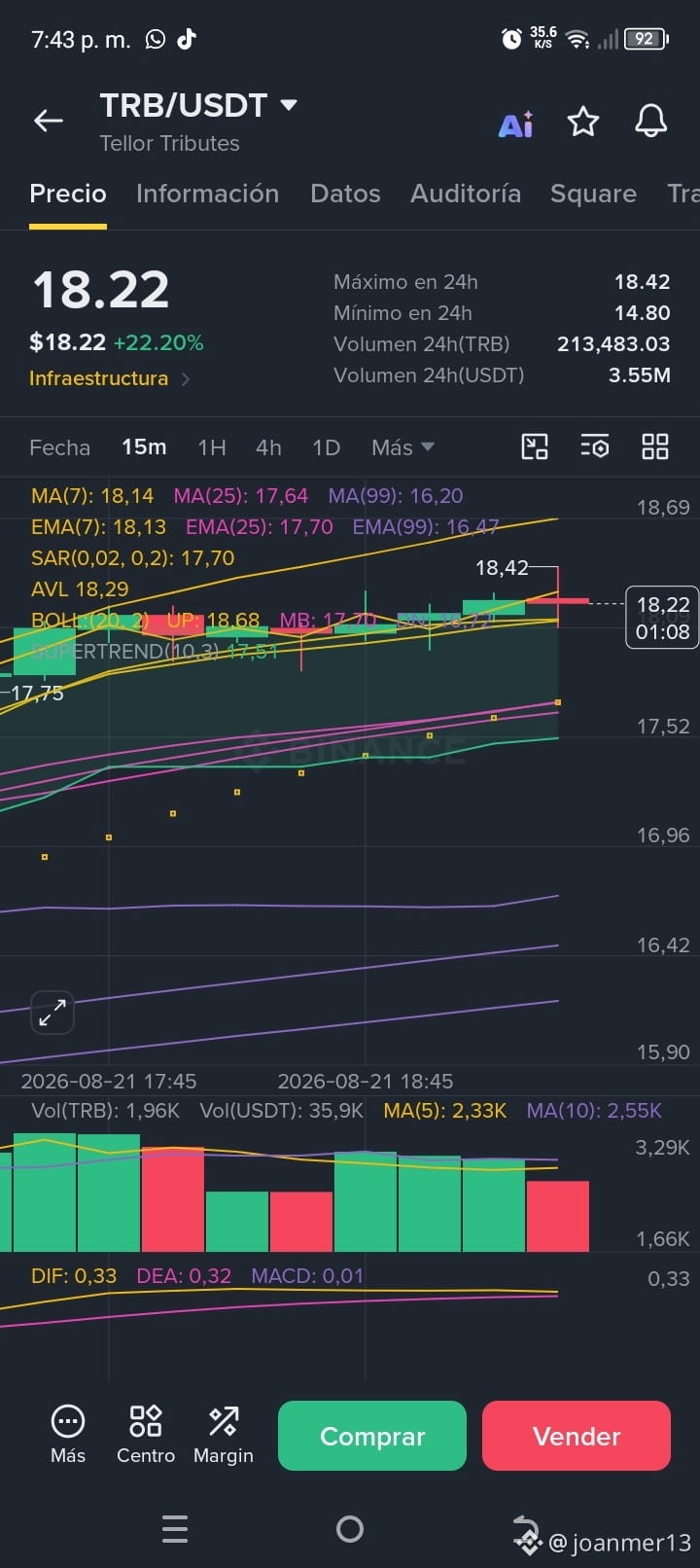Tap the latest red volume bar
The width and height of the screenshot is (700, 1568).
click(x=558, y=1216)
